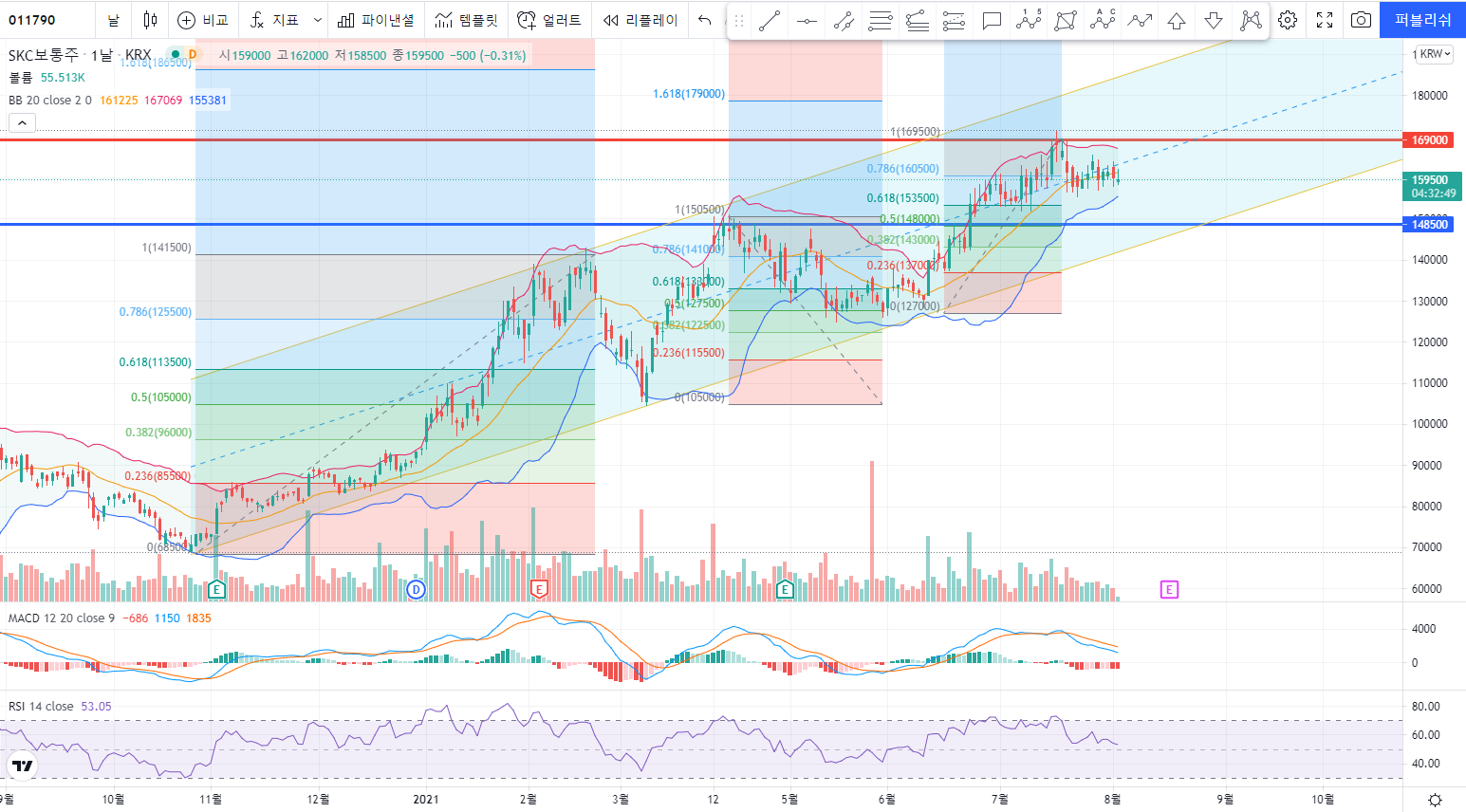
Task: Take a chart snapshot with camera icon
Action: tap(1361, 20)
